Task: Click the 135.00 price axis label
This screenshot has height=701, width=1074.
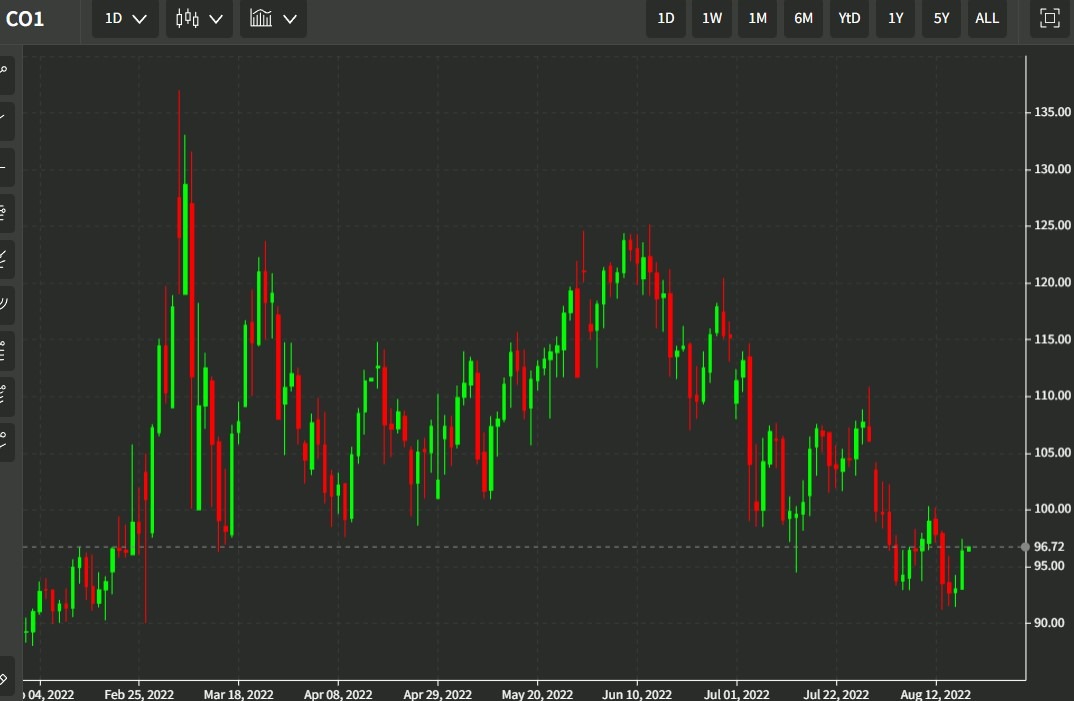Action: pyautogui.click(x=1052, y=112)
